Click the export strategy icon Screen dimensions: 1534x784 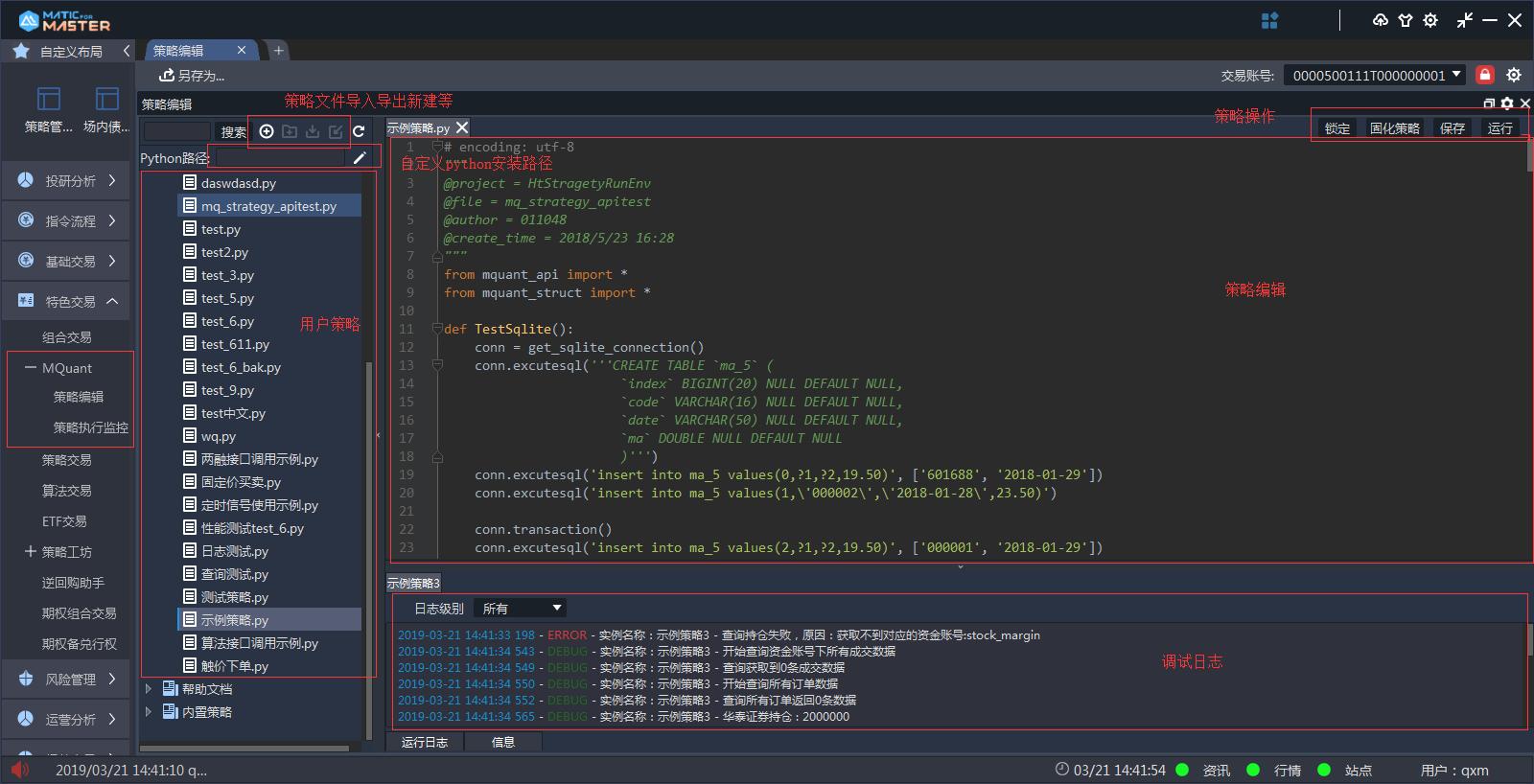[336, 131]
